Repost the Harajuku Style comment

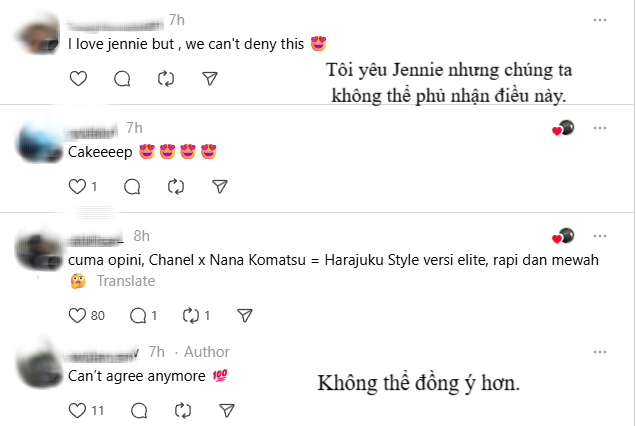(192, 316)
